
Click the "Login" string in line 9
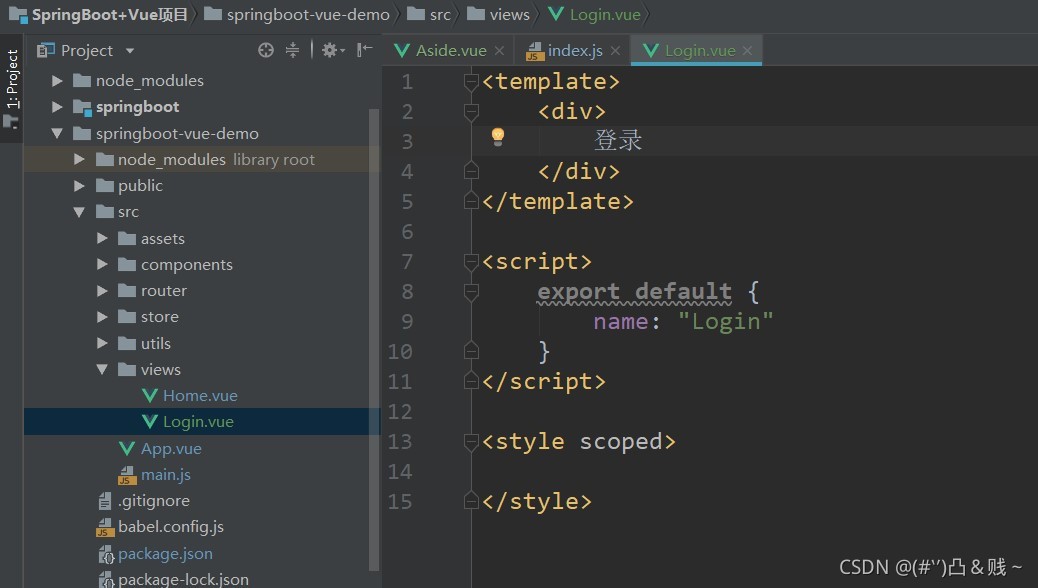[726, 322]
